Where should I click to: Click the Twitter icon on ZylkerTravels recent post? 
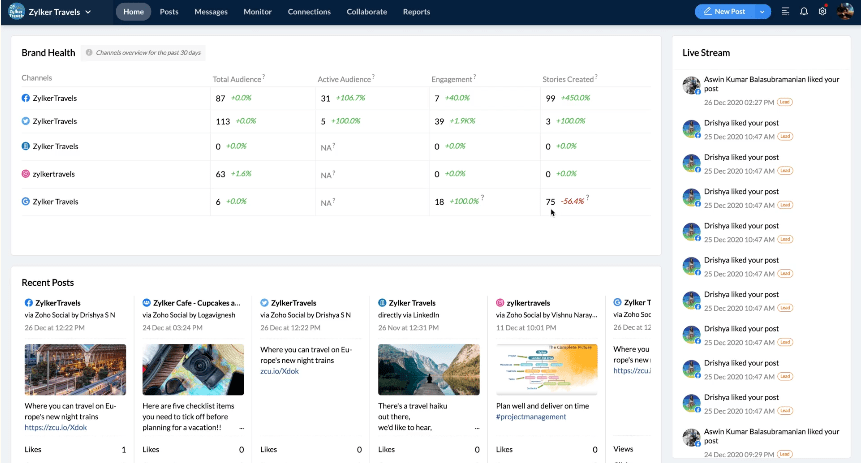pos(264,303)
